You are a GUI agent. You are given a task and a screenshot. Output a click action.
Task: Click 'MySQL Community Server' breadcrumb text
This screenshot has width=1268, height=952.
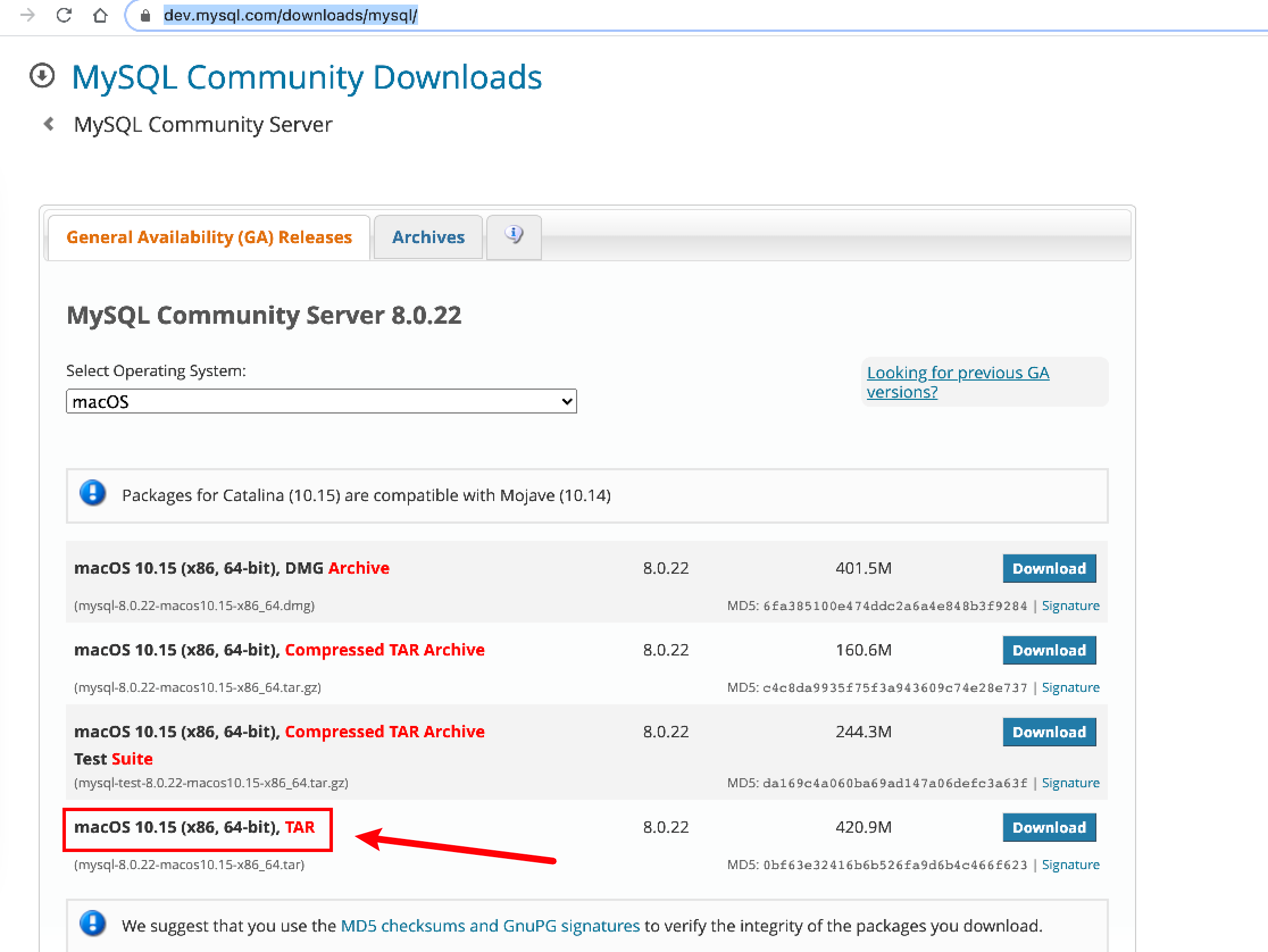coord(203,124)
